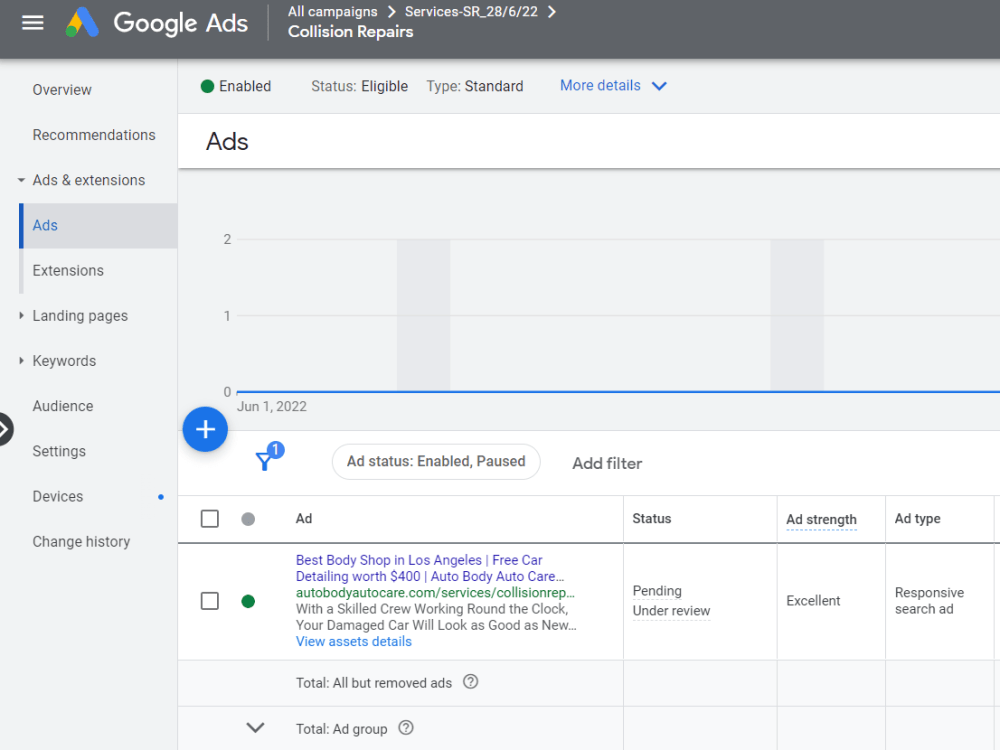This screenshot has width=1000, height=750.
Task: Expand the Keywords section
Action: [21, 361]
